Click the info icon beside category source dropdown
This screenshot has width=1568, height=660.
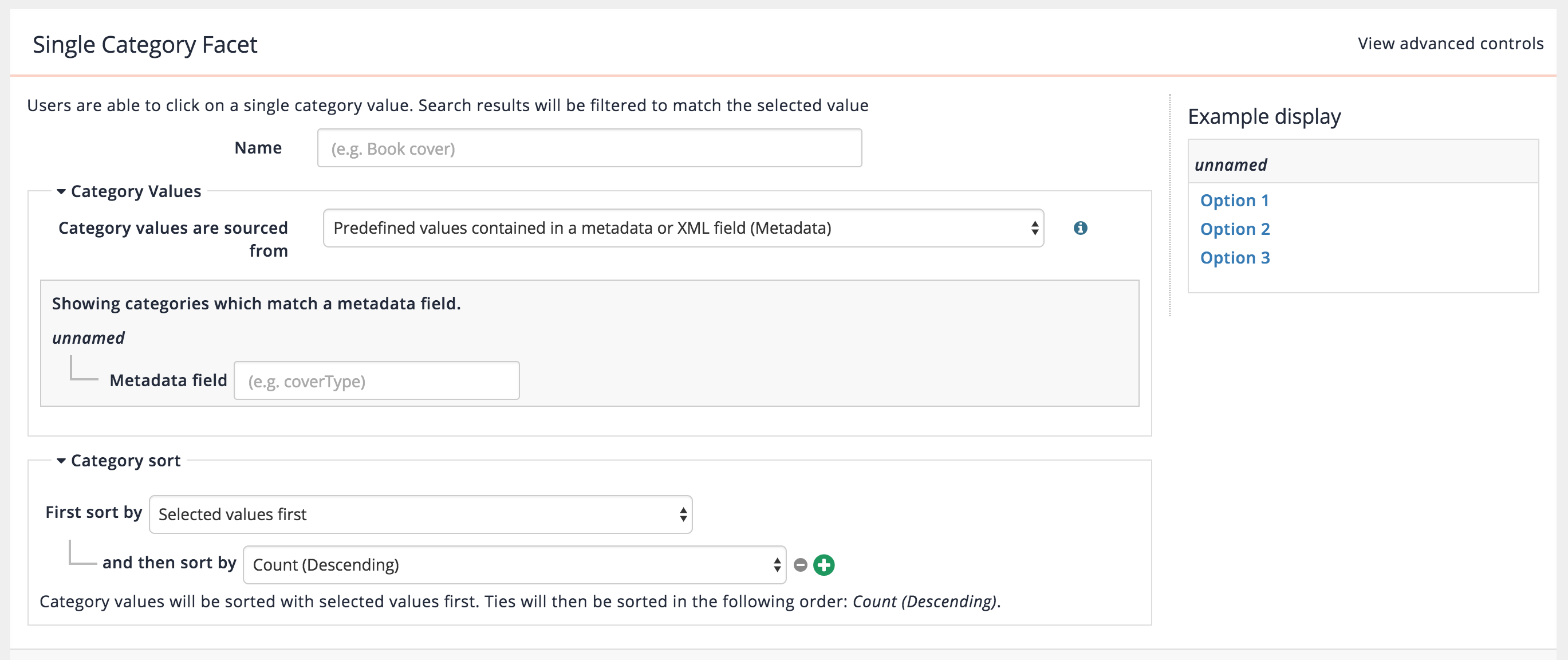coord(1081,229)
